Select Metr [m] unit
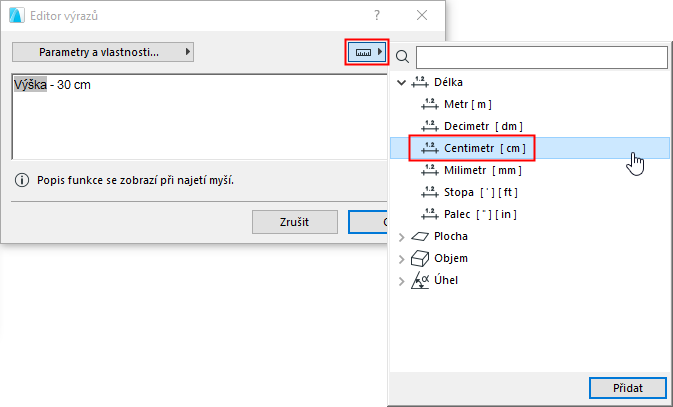The image size is (673, 407). pyautogui.click(x=467, y=104)
